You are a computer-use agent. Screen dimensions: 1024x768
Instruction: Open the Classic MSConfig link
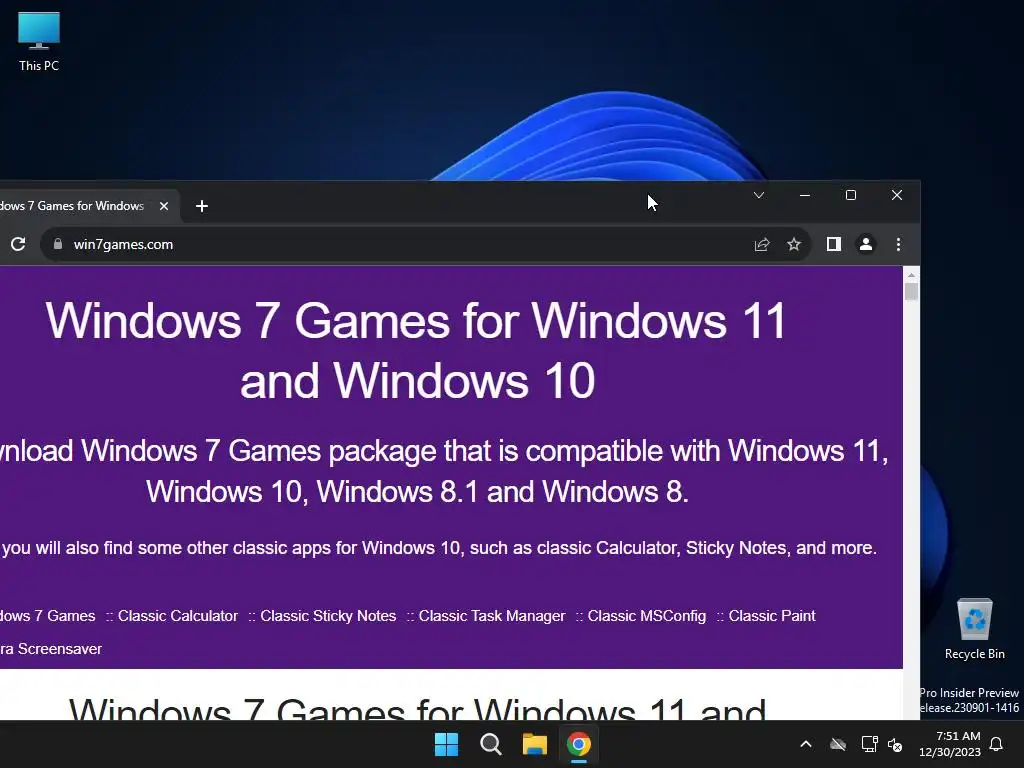(647, 616)
